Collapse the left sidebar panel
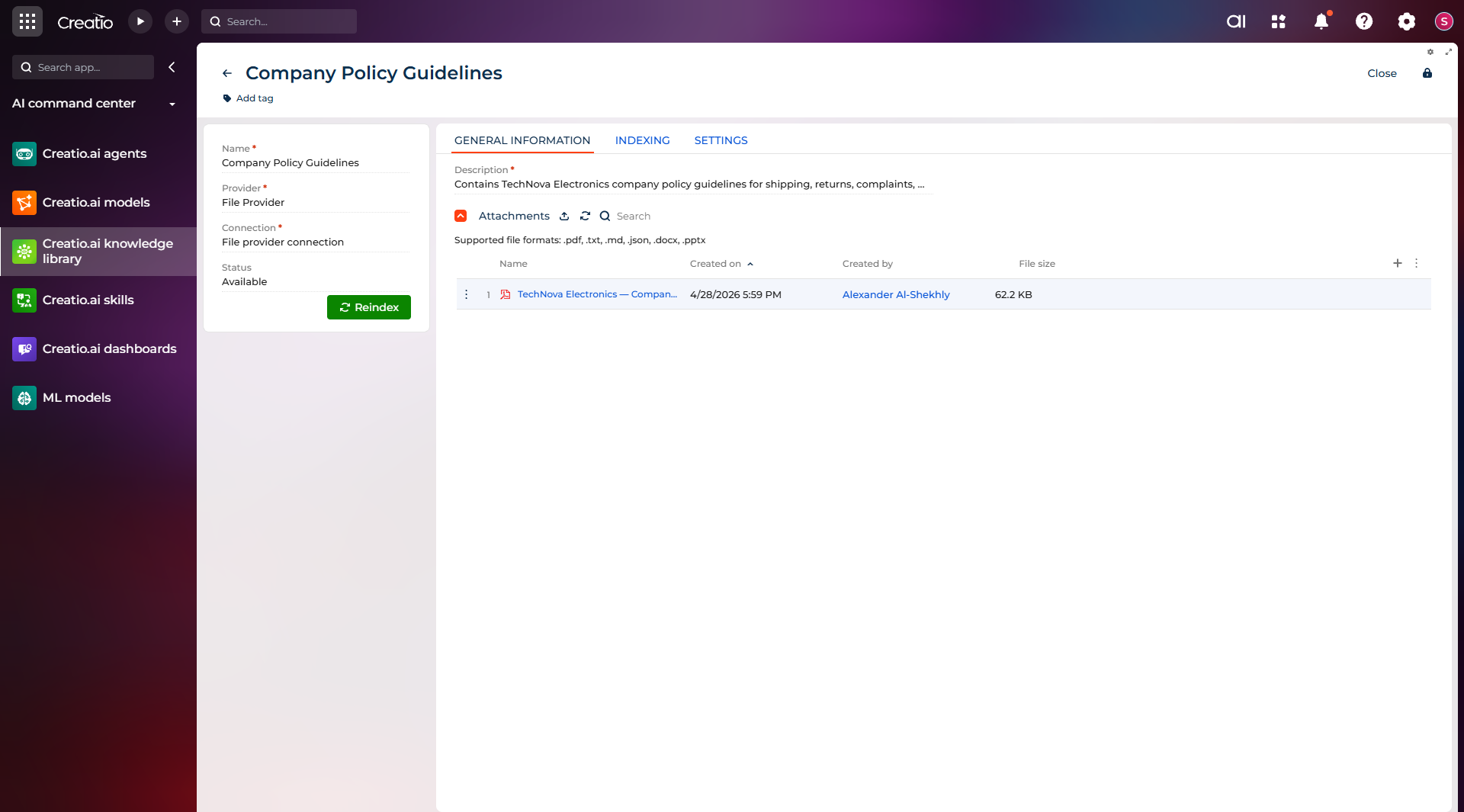Viewport: 1464px width, 812px height. pyautogui.click(x=172, y=67)
